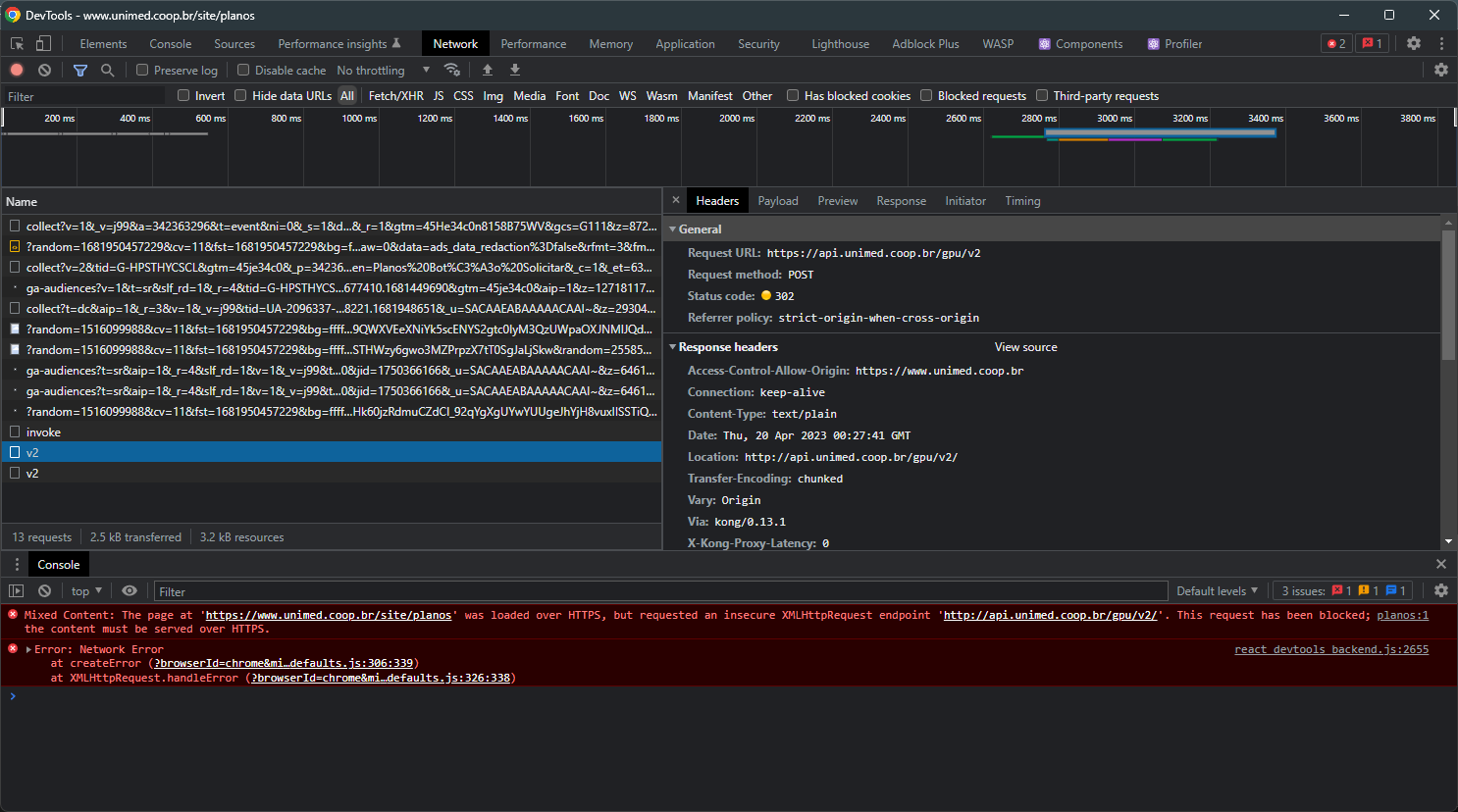Collapse the General section triangle
Screen dimensions: 1458x812
[x=672, y=228]
